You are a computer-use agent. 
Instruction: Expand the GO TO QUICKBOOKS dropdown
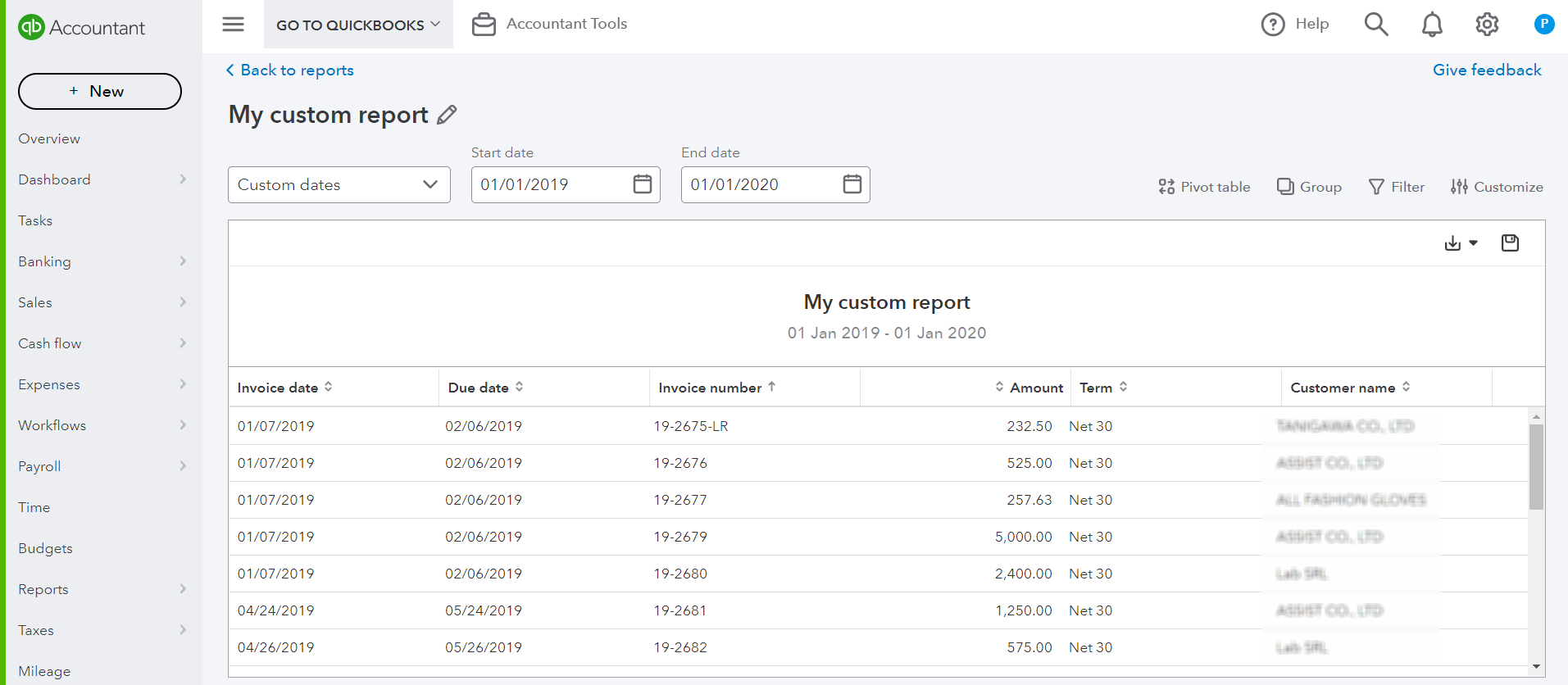coord(358,25)
